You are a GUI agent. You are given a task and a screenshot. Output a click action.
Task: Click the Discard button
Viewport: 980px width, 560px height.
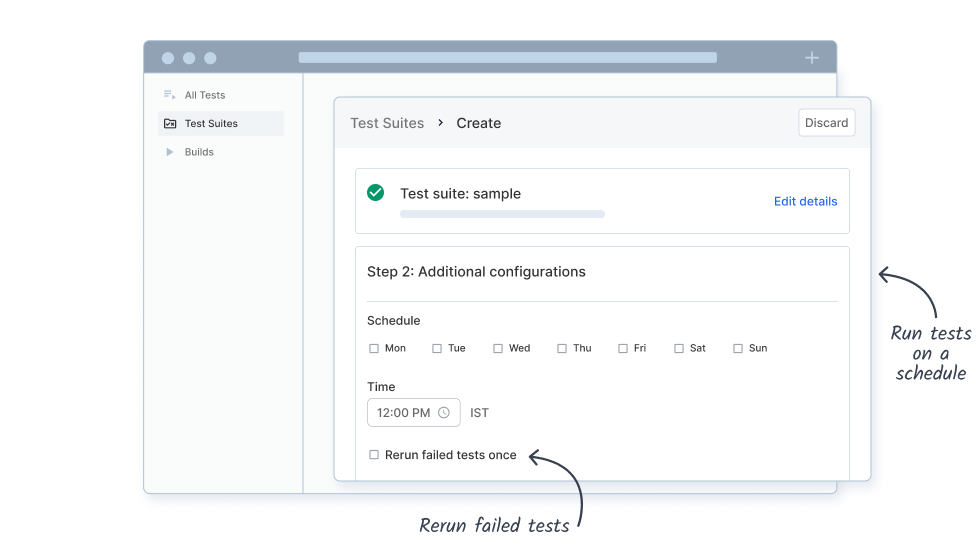(826, 123)
